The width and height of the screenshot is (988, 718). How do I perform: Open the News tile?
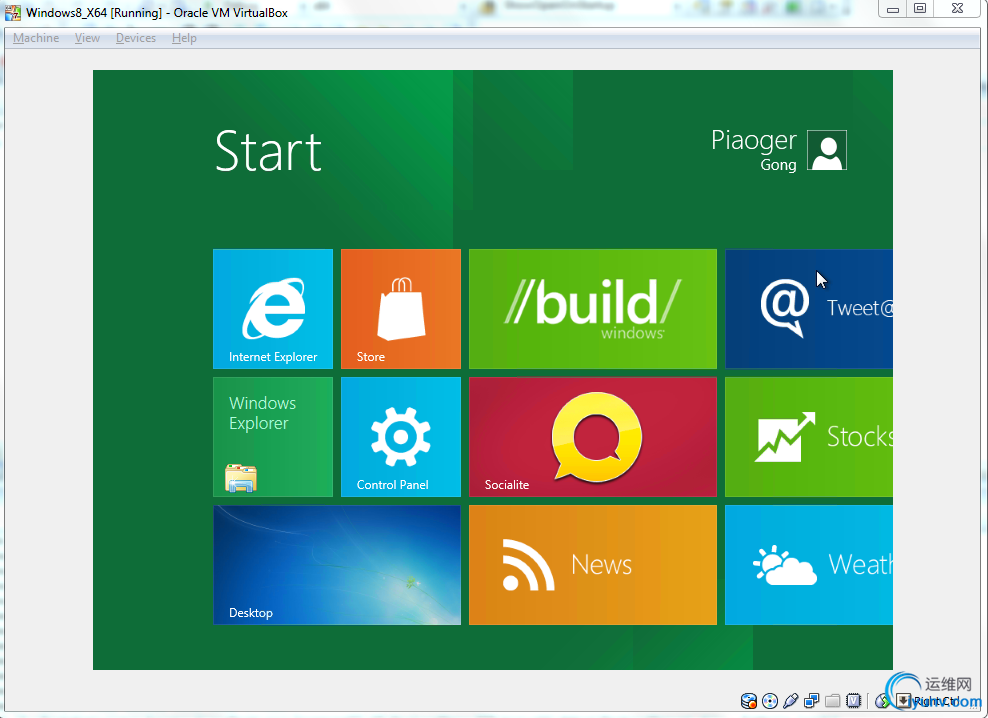pyautogui.click(x=593, y=565)
